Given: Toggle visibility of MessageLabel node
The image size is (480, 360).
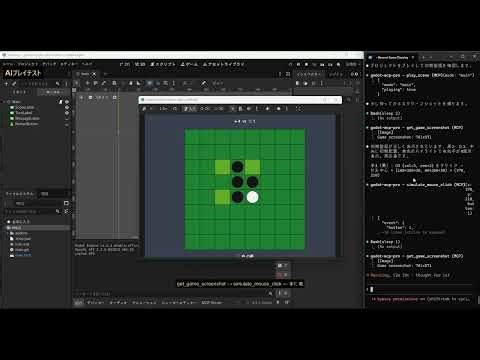Looking at the screenshot, I should (x=67, y=118).
